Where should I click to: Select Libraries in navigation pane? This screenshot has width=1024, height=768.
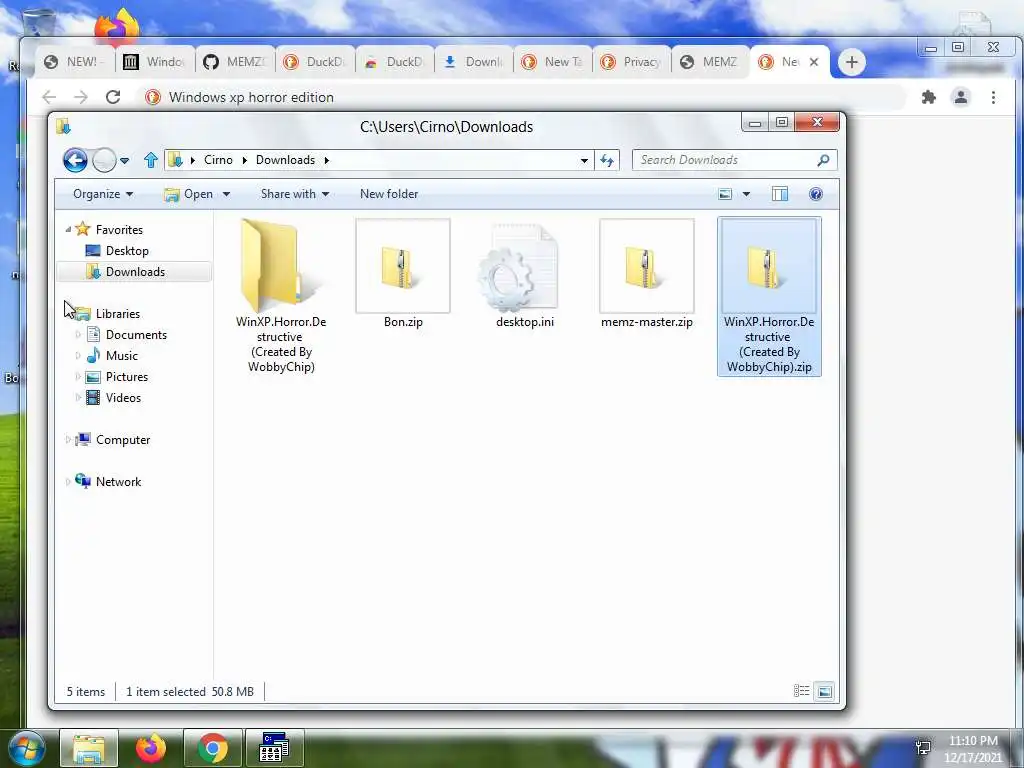(x=118, y=313)
